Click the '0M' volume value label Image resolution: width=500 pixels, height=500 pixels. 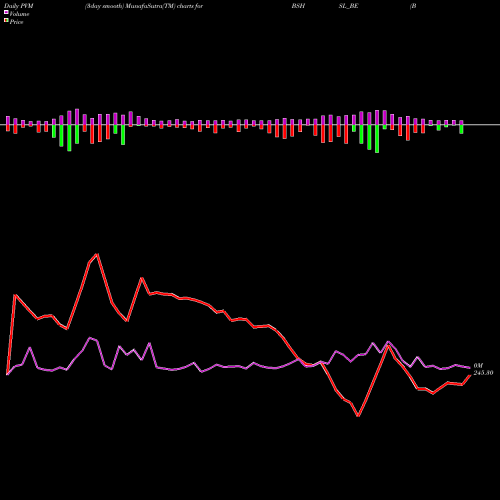(x=478, y=366)
